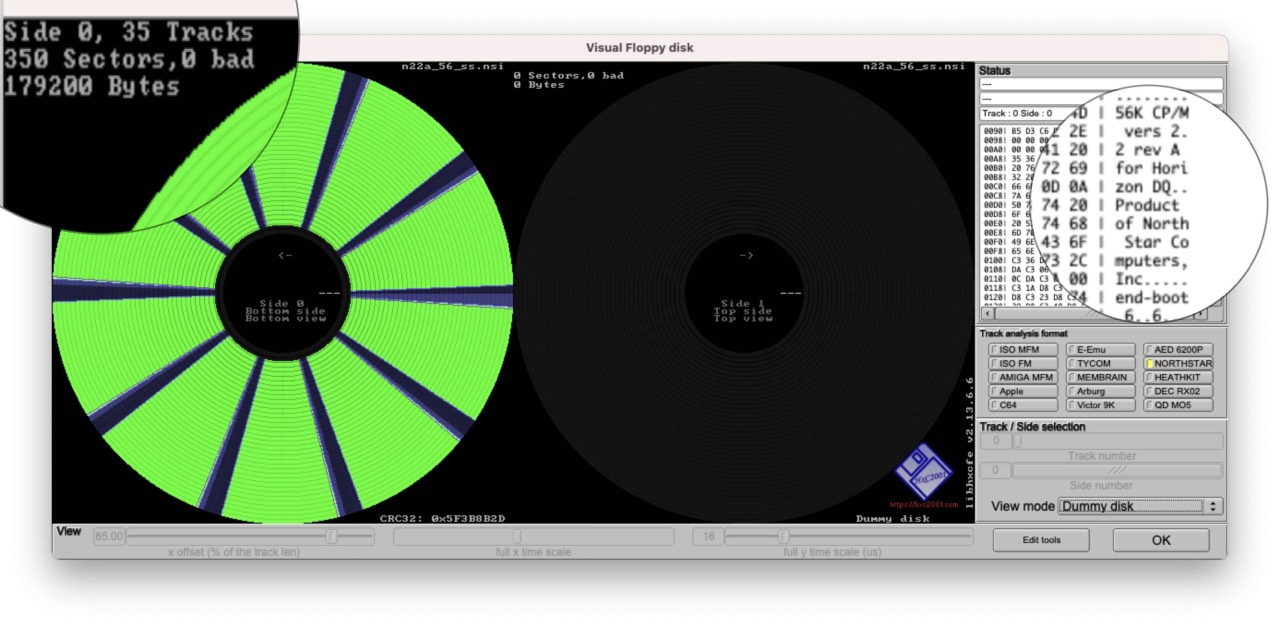The width and height of the screenshot is (1280, 628).
Task: Turn on C64 format analysis
Action: point(994,406)
